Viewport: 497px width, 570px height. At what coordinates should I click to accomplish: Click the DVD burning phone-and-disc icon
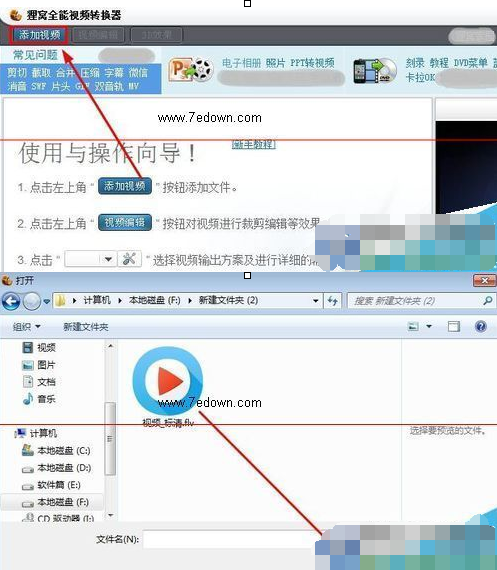(375, 71)
